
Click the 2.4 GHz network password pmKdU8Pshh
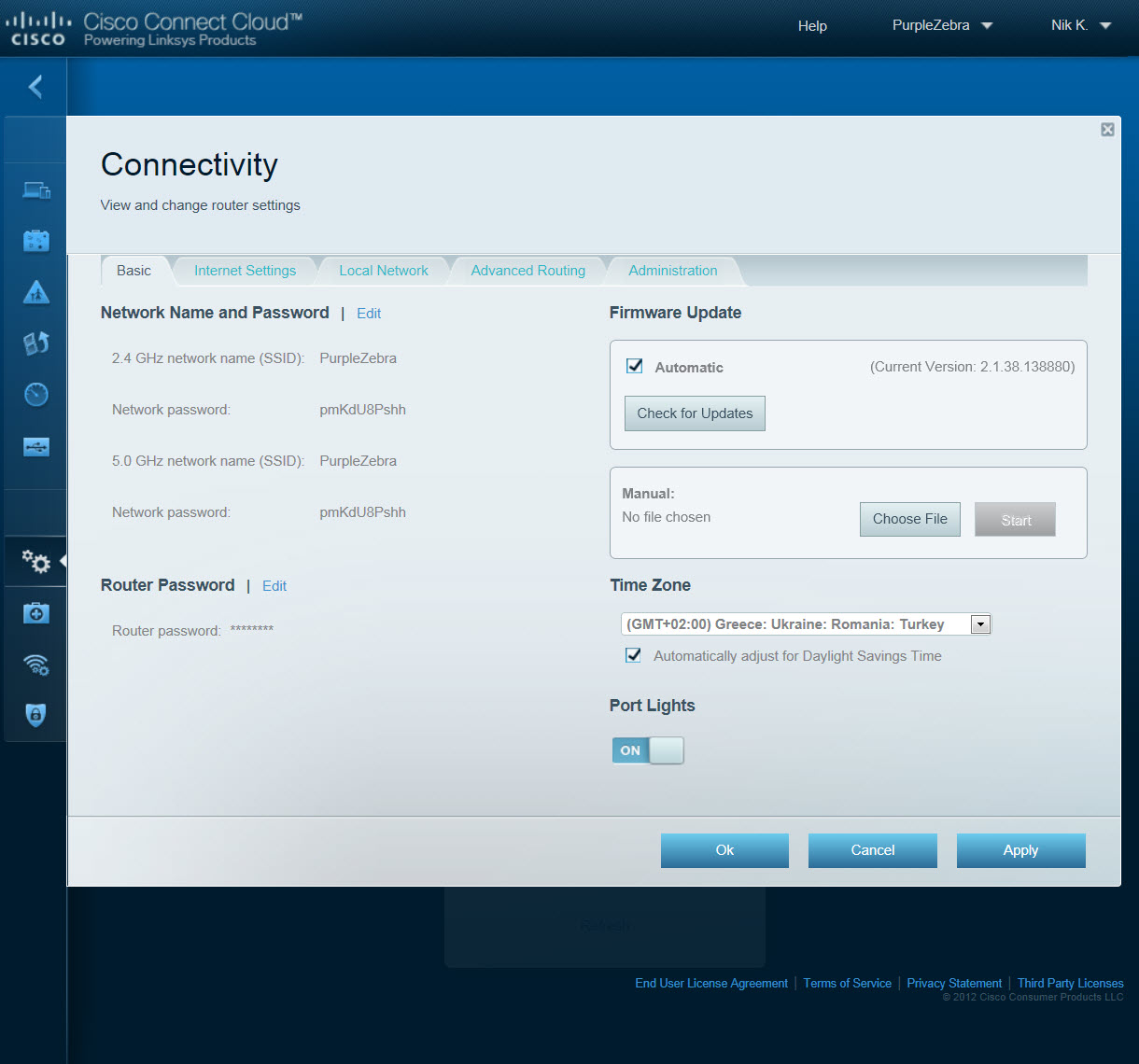coord(362,410)
